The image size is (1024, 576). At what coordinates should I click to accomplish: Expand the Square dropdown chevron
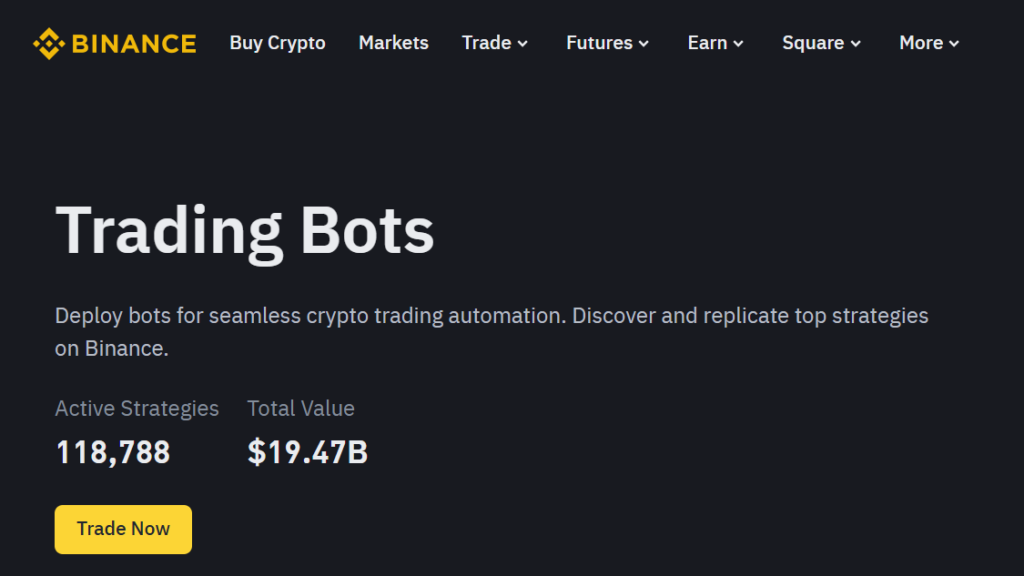pos(856,44)
